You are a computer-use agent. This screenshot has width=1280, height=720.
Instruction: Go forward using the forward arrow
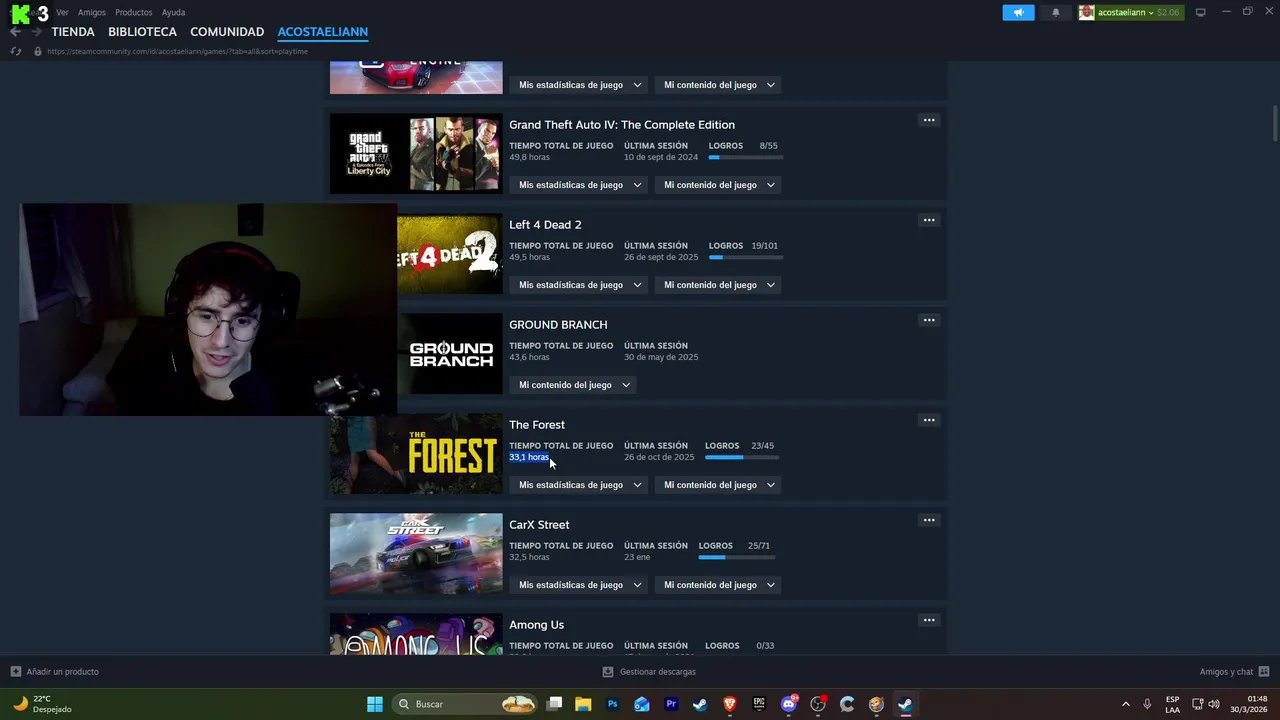click(x=36, y=32)
